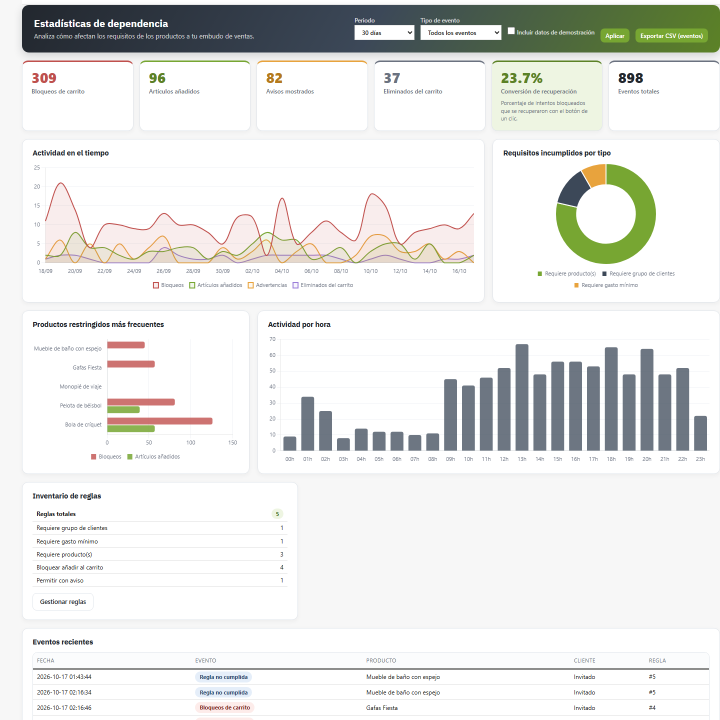The width and height of the screenshot is (720, 720).
Task: Click the 'Bloquear añadir al carrito' row
Action: point(160,567)
